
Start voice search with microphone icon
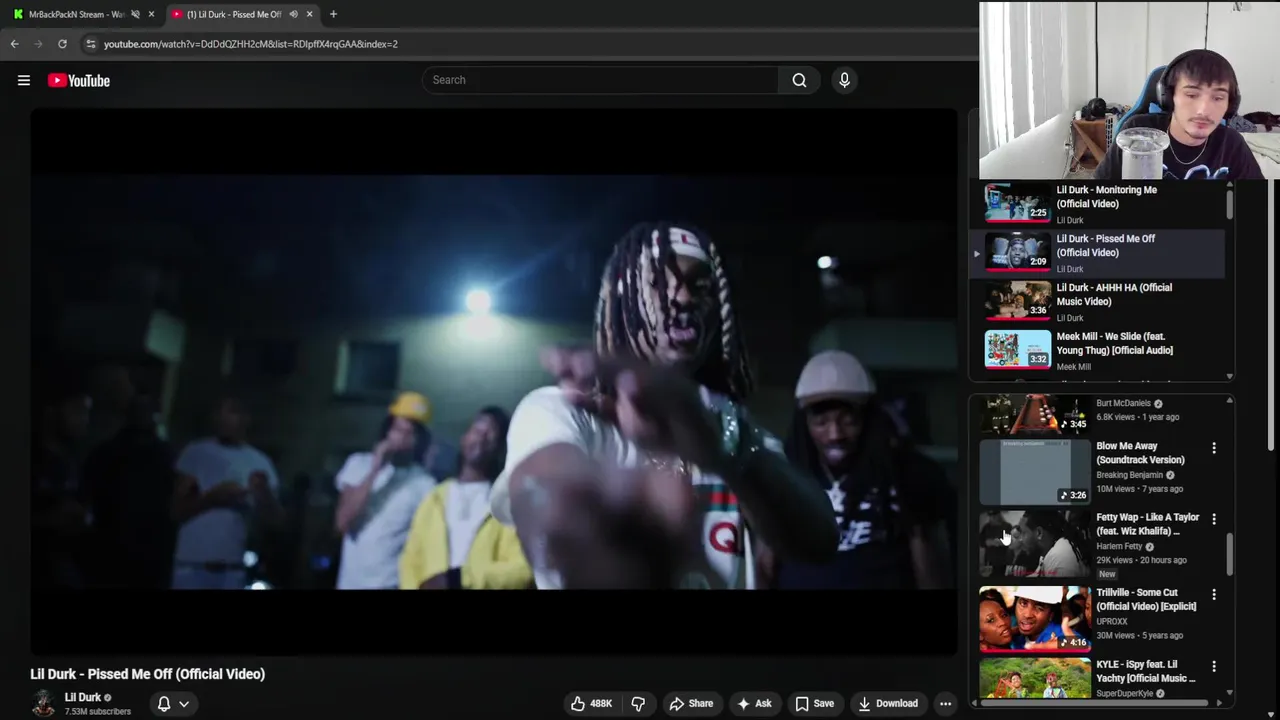pos(844,80)
